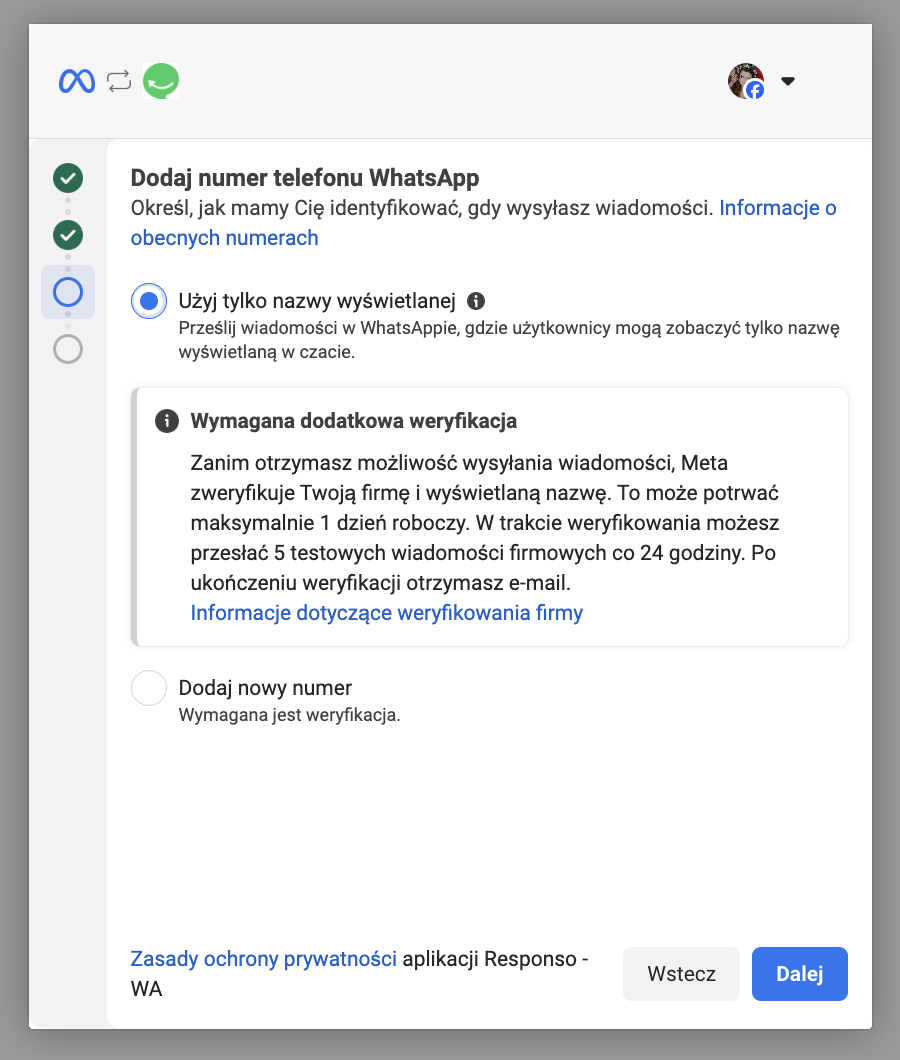This screenshot has height=1060, width=900.
Task: Click the second completed step checkmark
Action: click(68, 235)
